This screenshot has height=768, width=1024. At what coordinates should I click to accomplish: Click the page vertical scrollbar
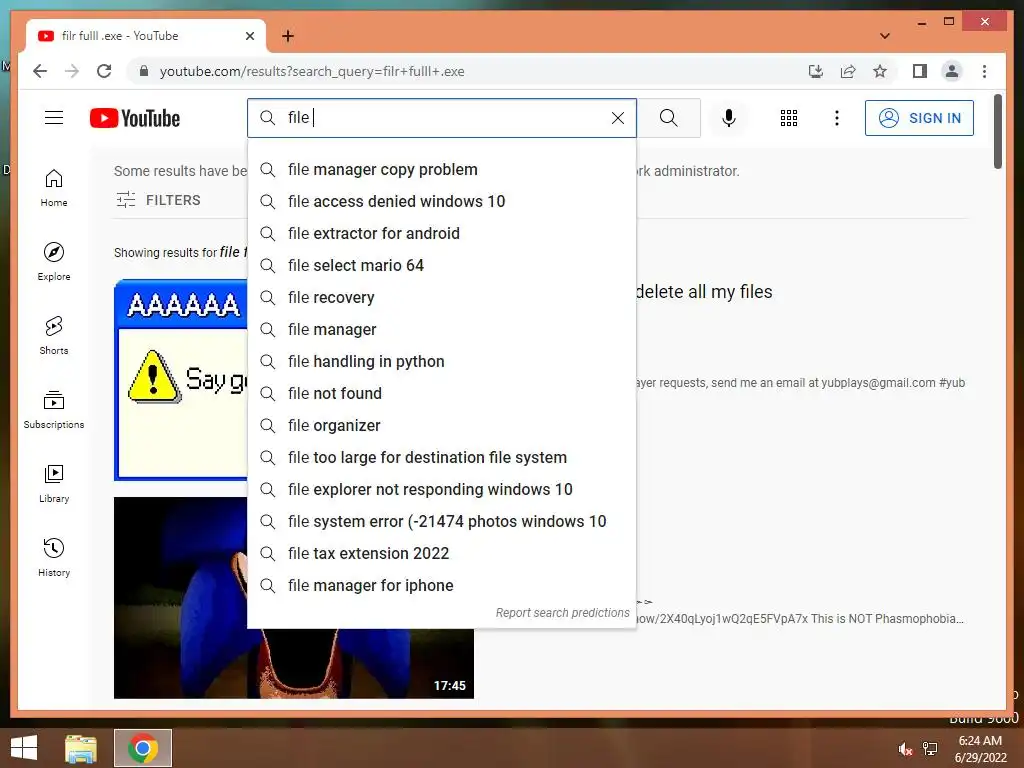coord(997,131)
